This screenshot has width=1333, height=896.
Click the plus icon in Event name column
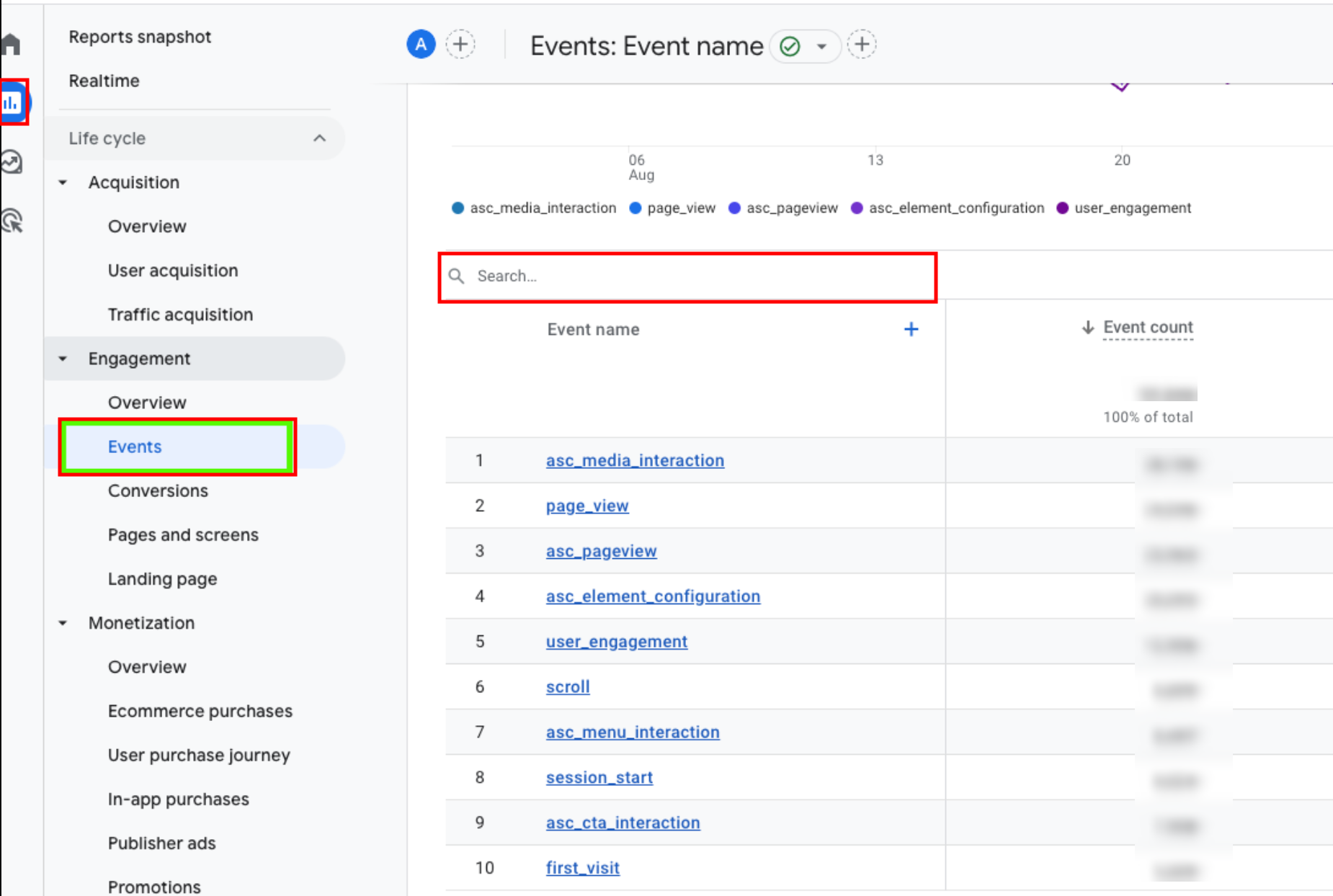coord(911,329)
